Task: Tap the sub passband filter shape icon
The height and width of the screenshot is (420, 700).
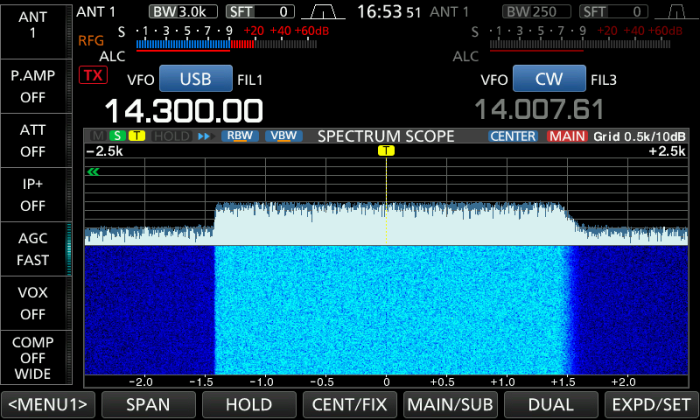Action: 677,12
